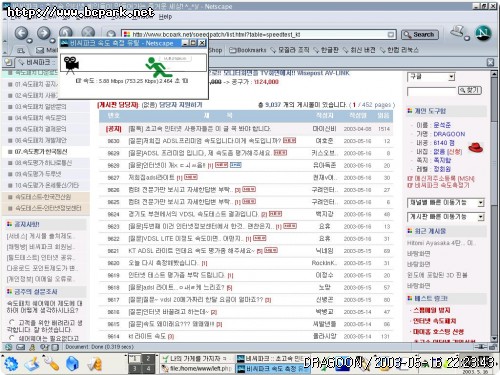Open URL bar history dropdown arrow
The width and height of the screenshot is (500, 375).
(x=391, y=34)
